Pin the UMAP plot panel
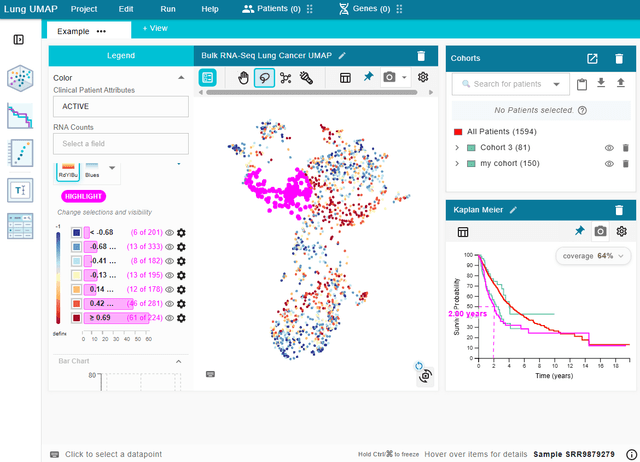The image size is (640, 462). [367, 77]
